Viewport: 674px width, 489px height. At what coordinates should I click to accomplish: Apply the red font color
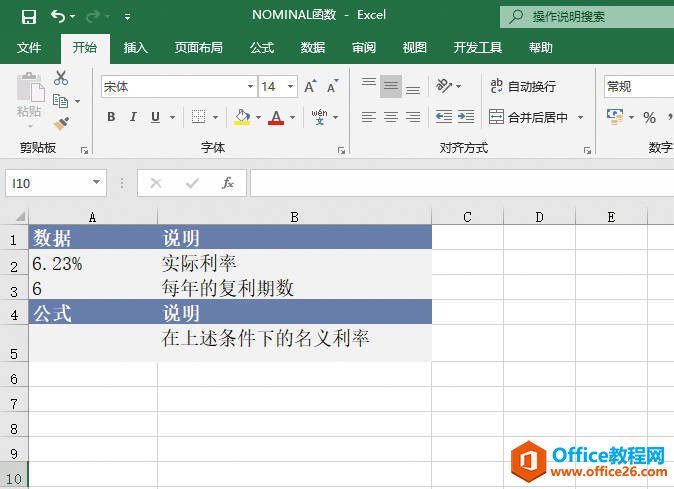click(276, 117)
